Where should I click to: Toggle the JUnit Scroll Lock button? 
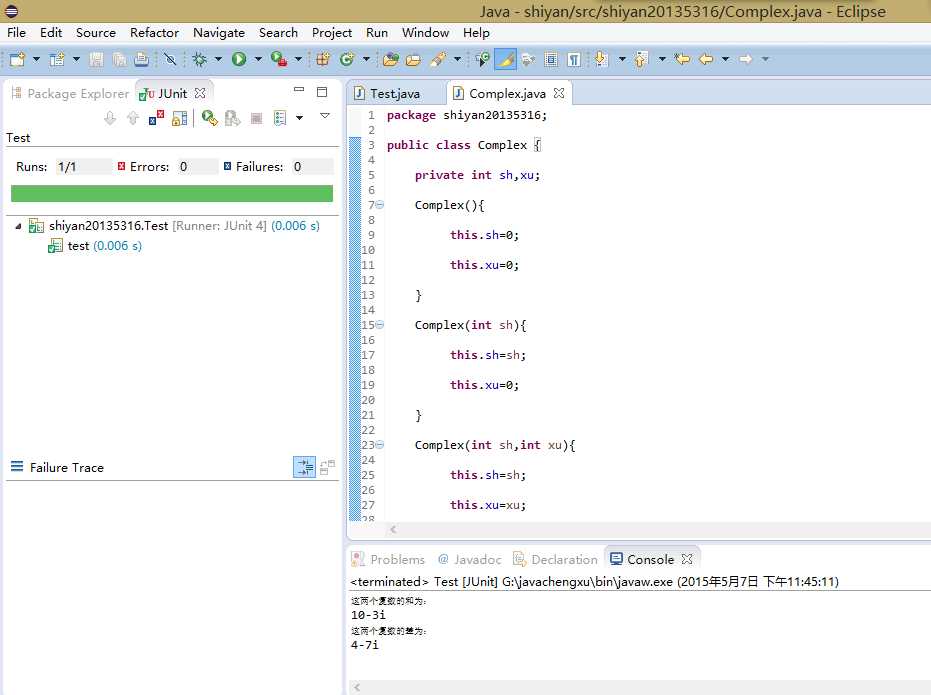[x=180, y=118]
